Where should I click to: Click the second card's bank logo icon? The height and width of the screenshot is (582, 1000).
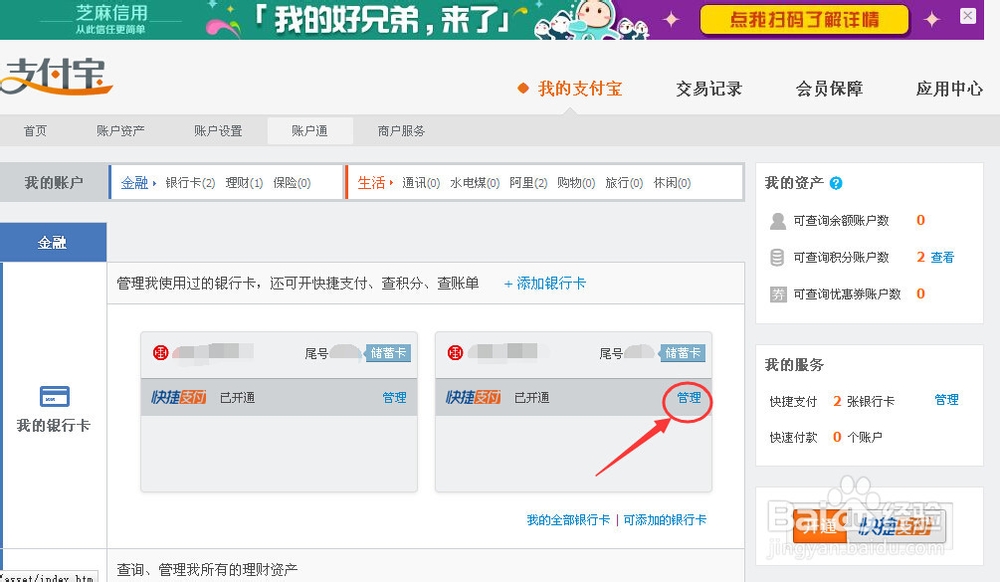click(x=455, y=352)
